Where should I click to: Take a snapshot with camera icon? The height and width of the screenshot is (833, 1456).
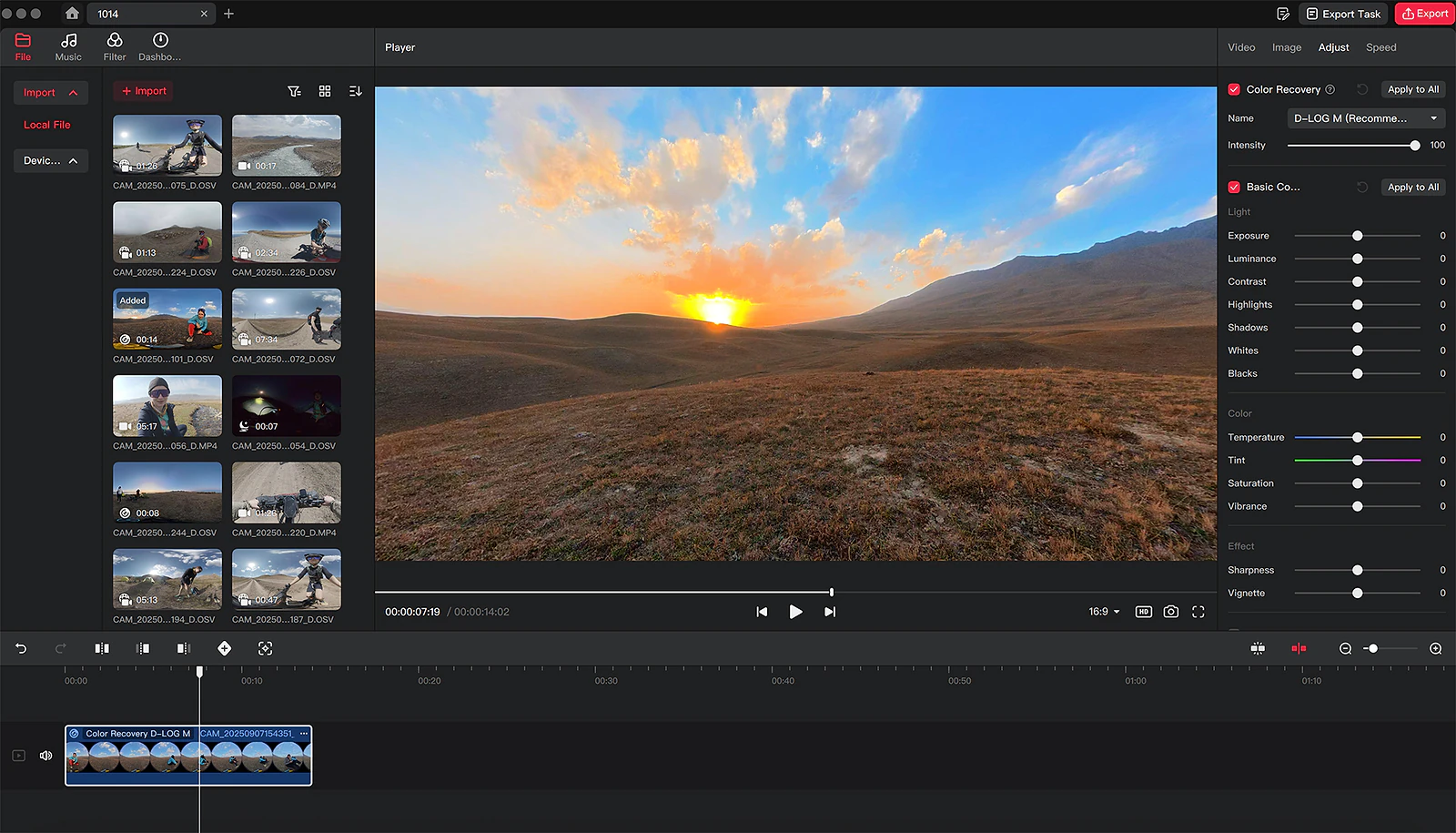tap(1171, 612)
